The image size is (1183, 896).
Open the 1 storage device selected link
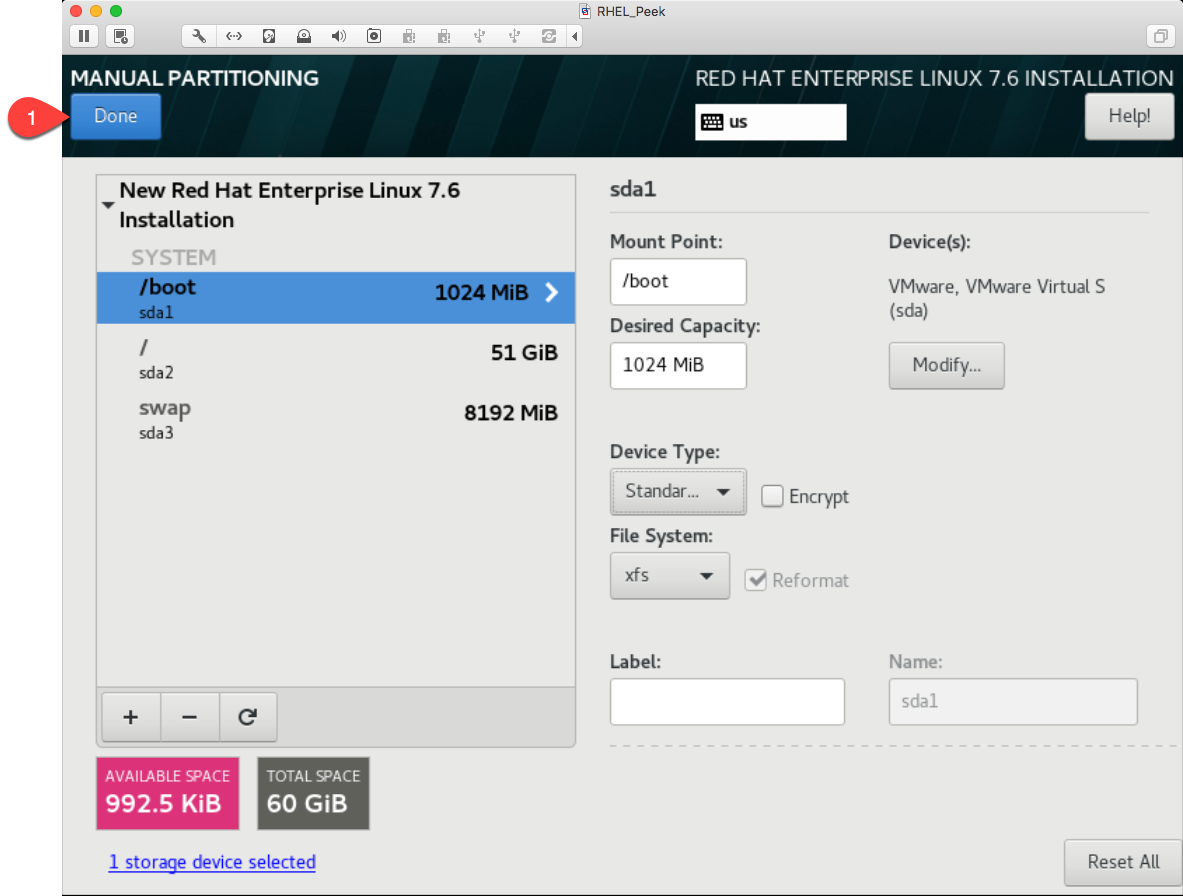(212, 862)
